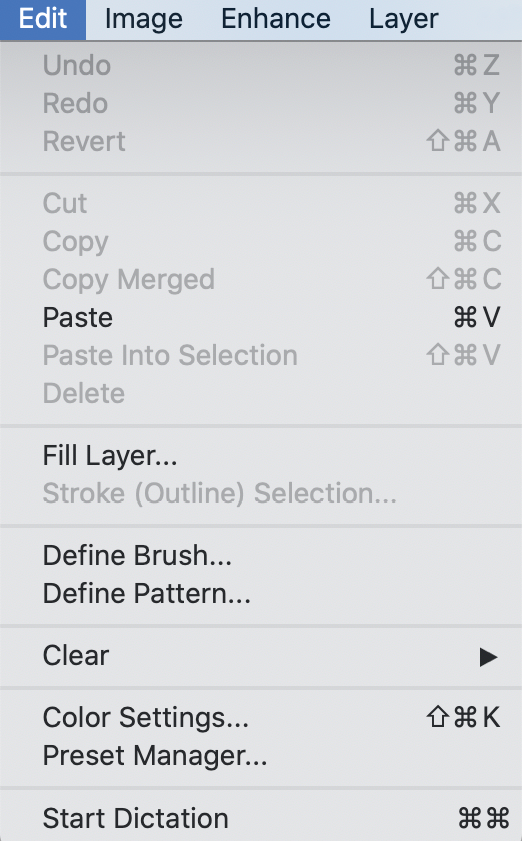Viewport: 522px width, 841px height.
Task: Open the Image menu
Action: [x=143, y=19]
